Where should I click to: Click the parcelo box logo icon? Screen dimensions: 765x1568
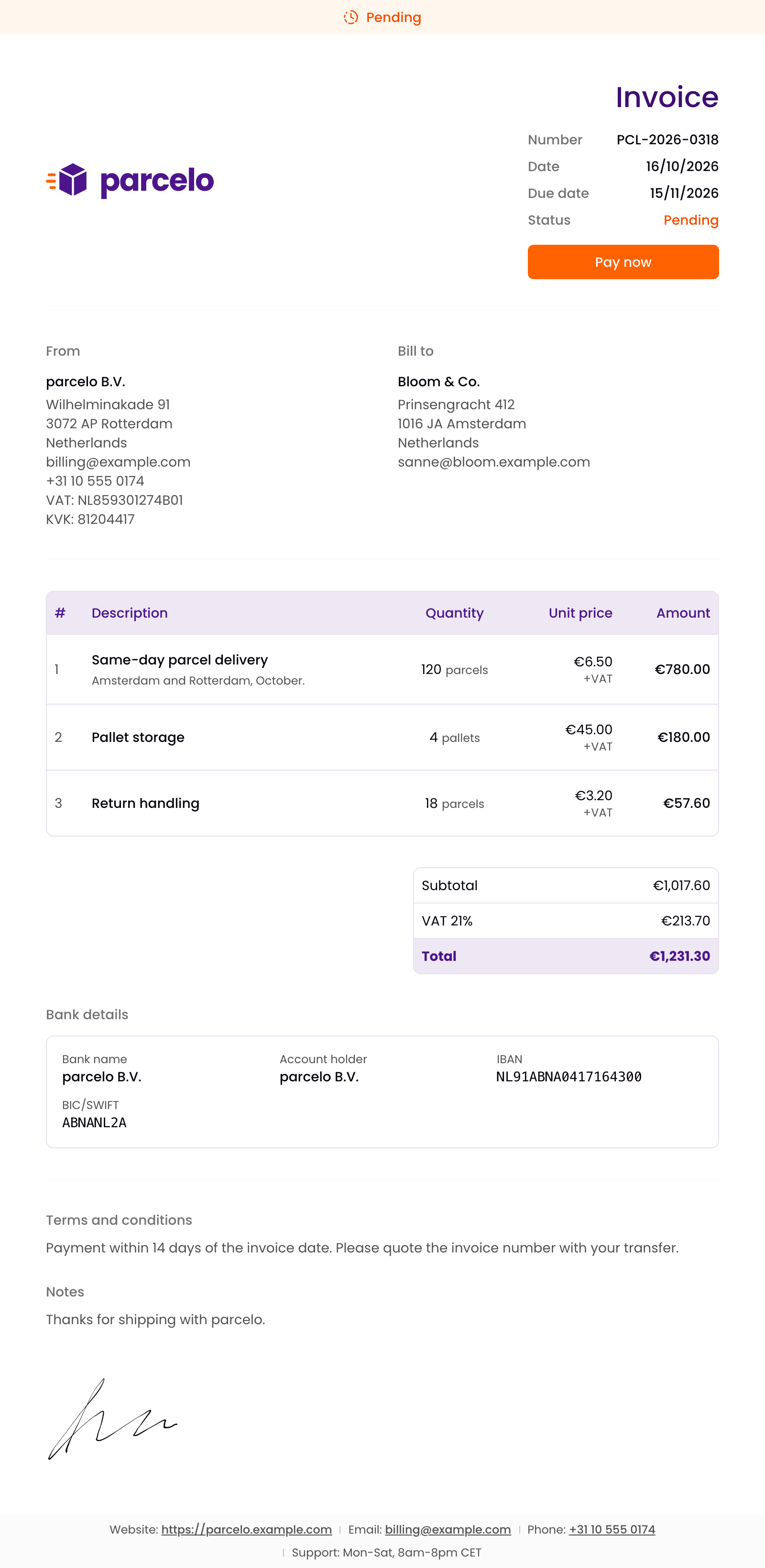point(67,180)
